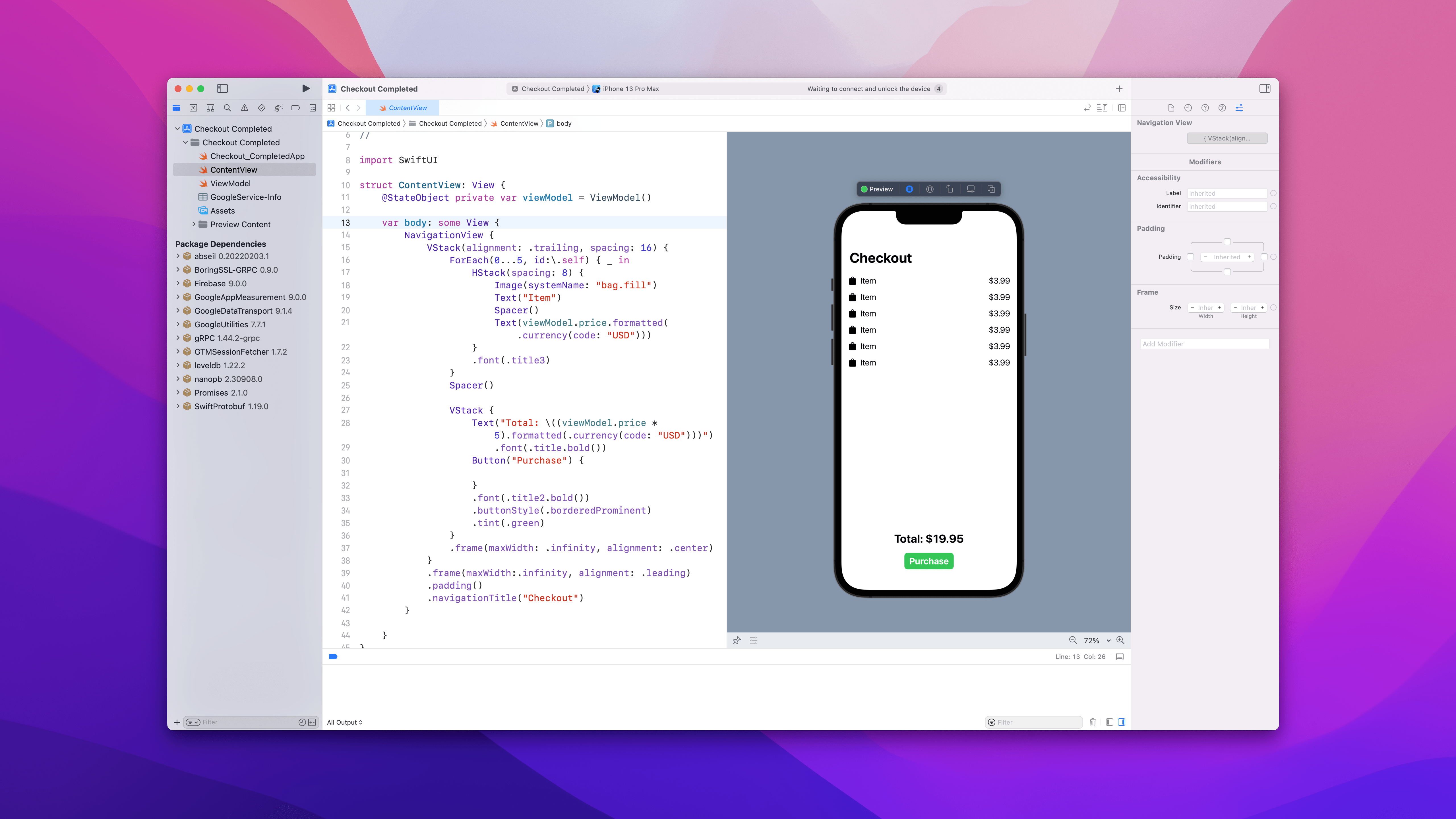
Task: Click the zoom in magnifier in canvas
Action: pyautogui.click(x=1120, y=640)
